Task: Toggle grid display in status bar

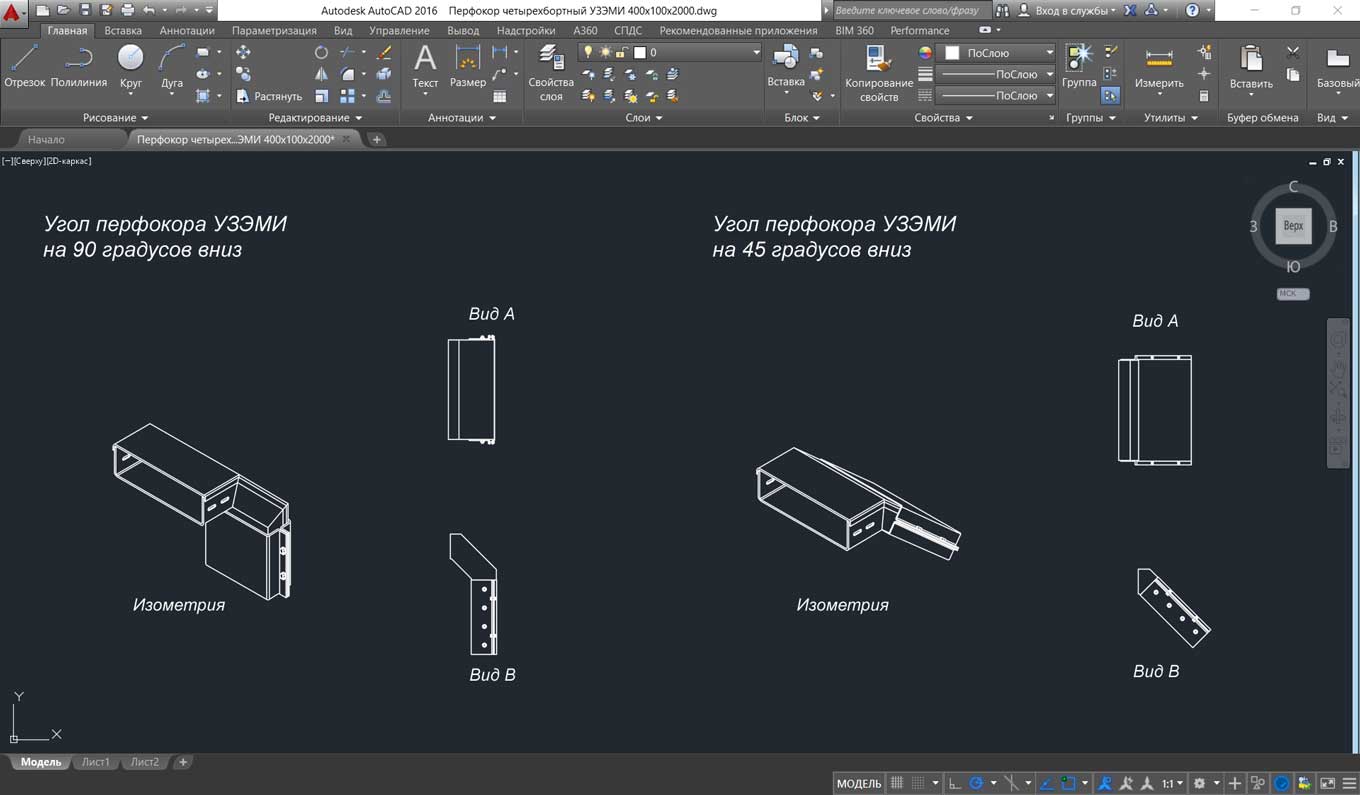Action: 897,783
